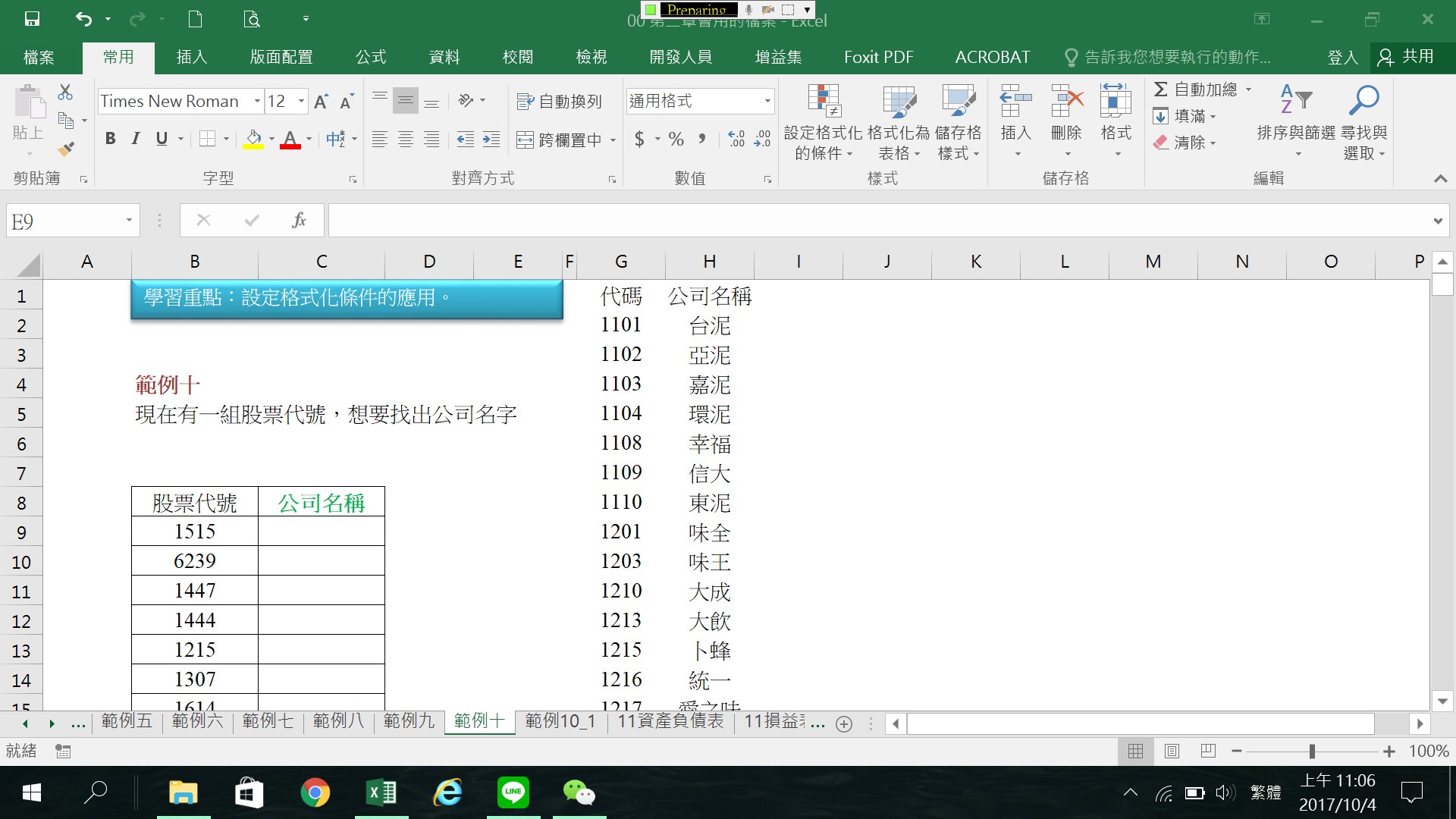The height and width of the screenshot is (819, 1456).
Task: Click zoom out minus button
Action: click(1237, 752)
